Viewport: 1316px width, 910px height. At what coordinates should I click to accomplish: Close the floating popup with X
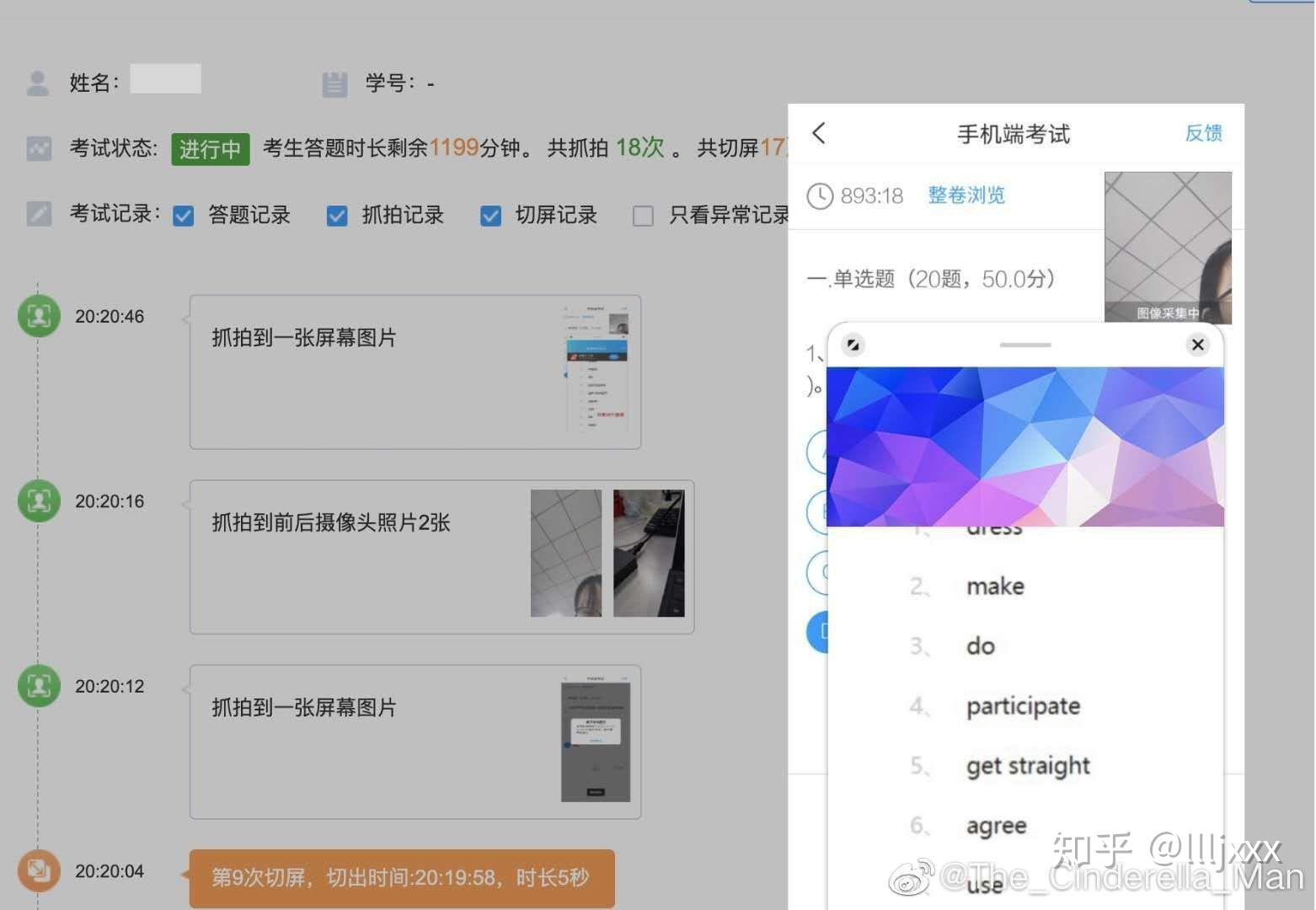1197,345
